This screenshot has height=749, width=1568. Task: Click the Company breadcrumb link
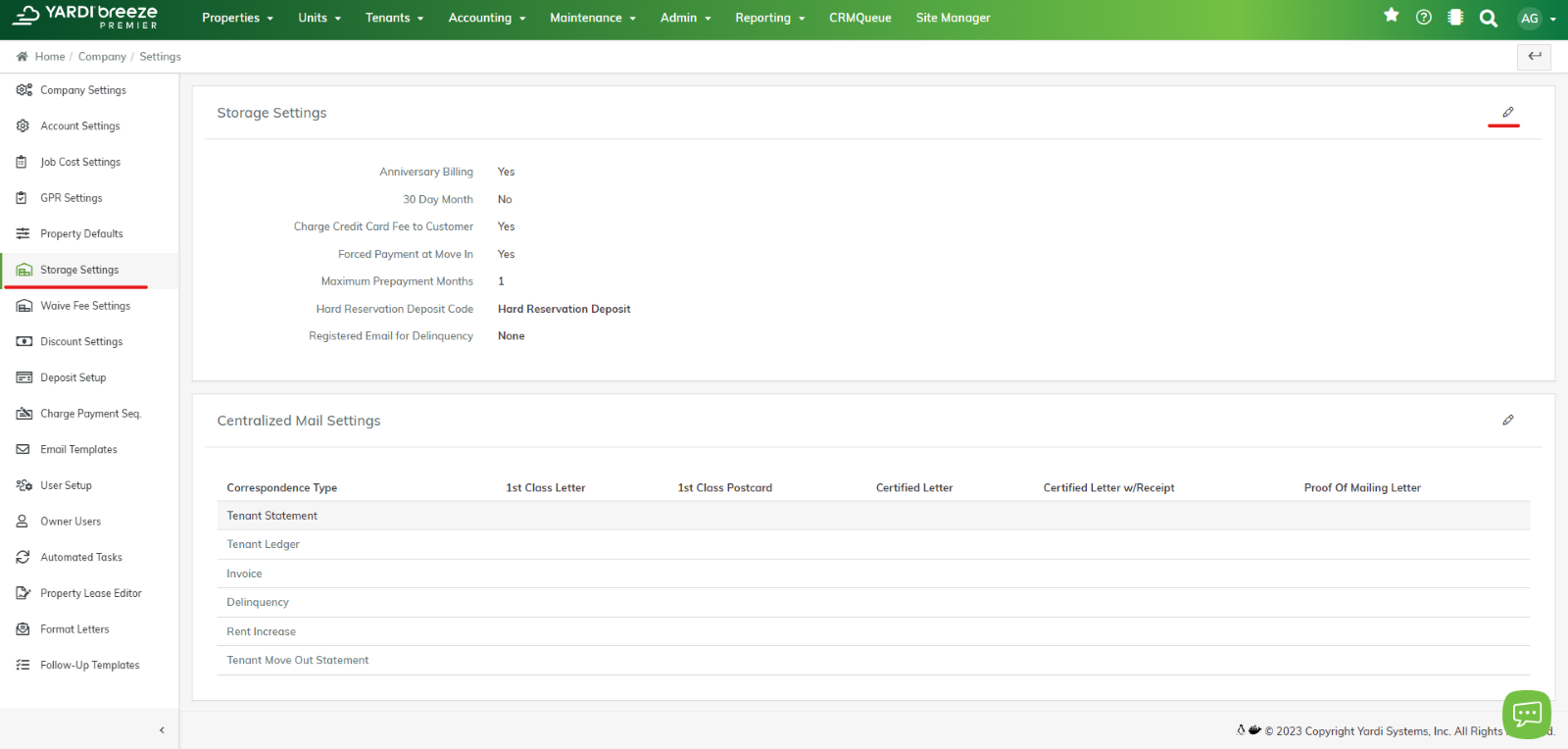pyautogui.click(x=102, y=57)
